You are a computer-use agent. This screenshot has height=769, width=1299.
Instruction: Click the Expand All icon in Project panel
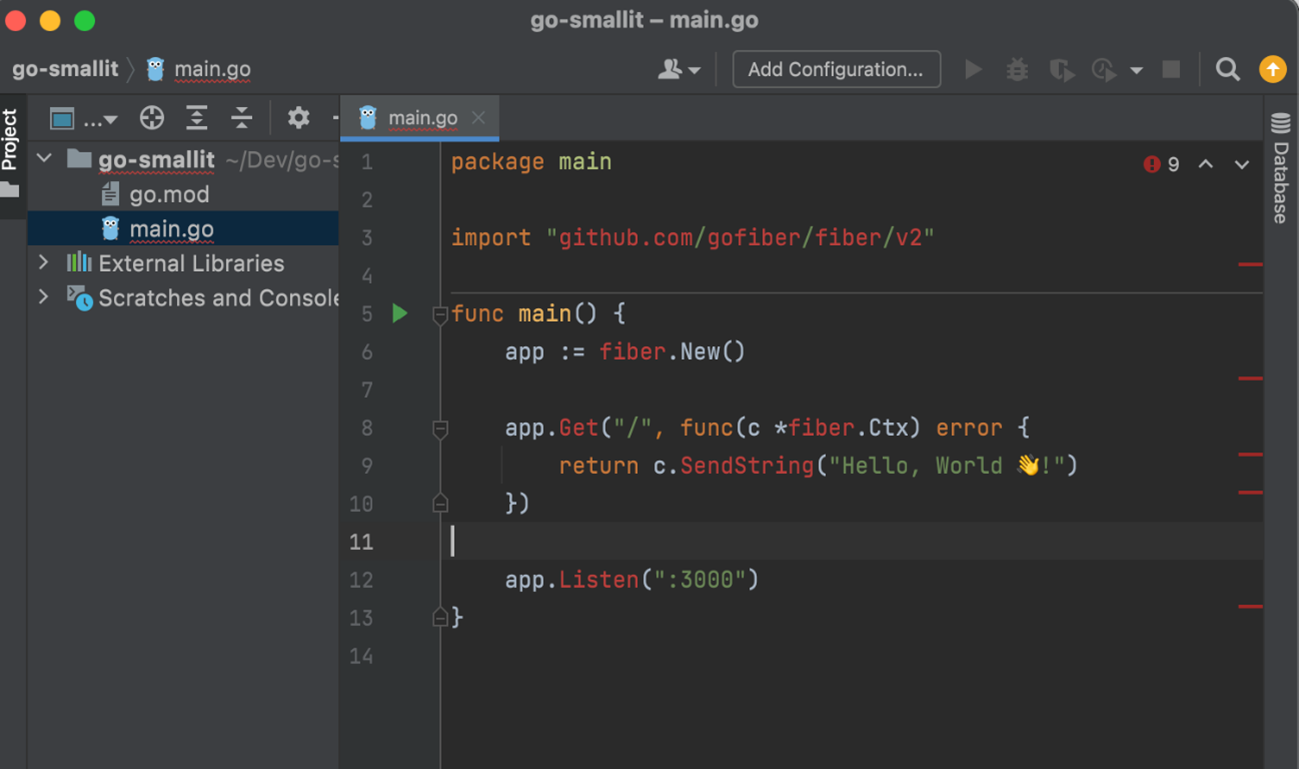tap(197, 118)
